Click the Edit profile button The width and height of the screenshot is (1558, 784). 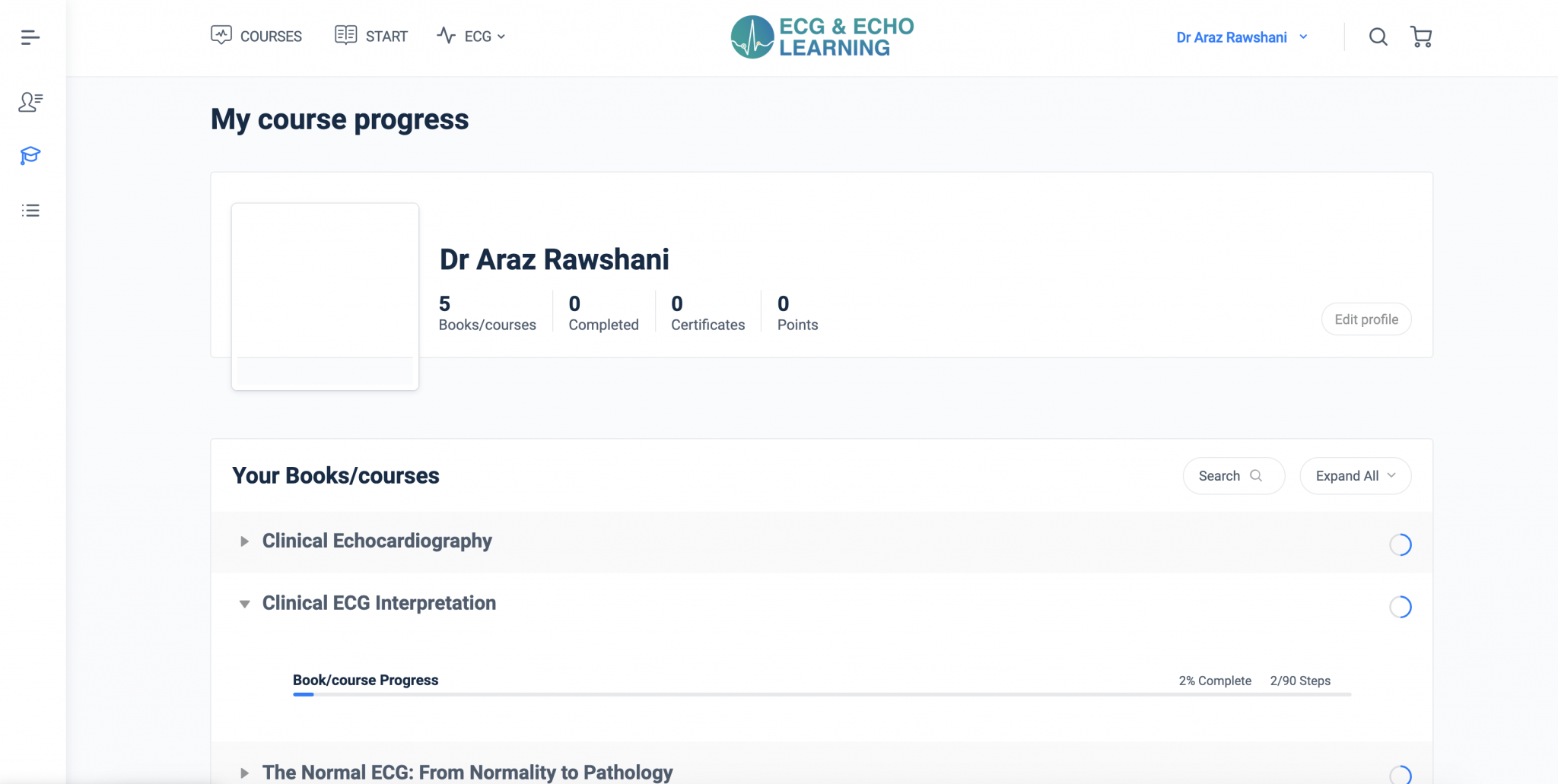1366,319
